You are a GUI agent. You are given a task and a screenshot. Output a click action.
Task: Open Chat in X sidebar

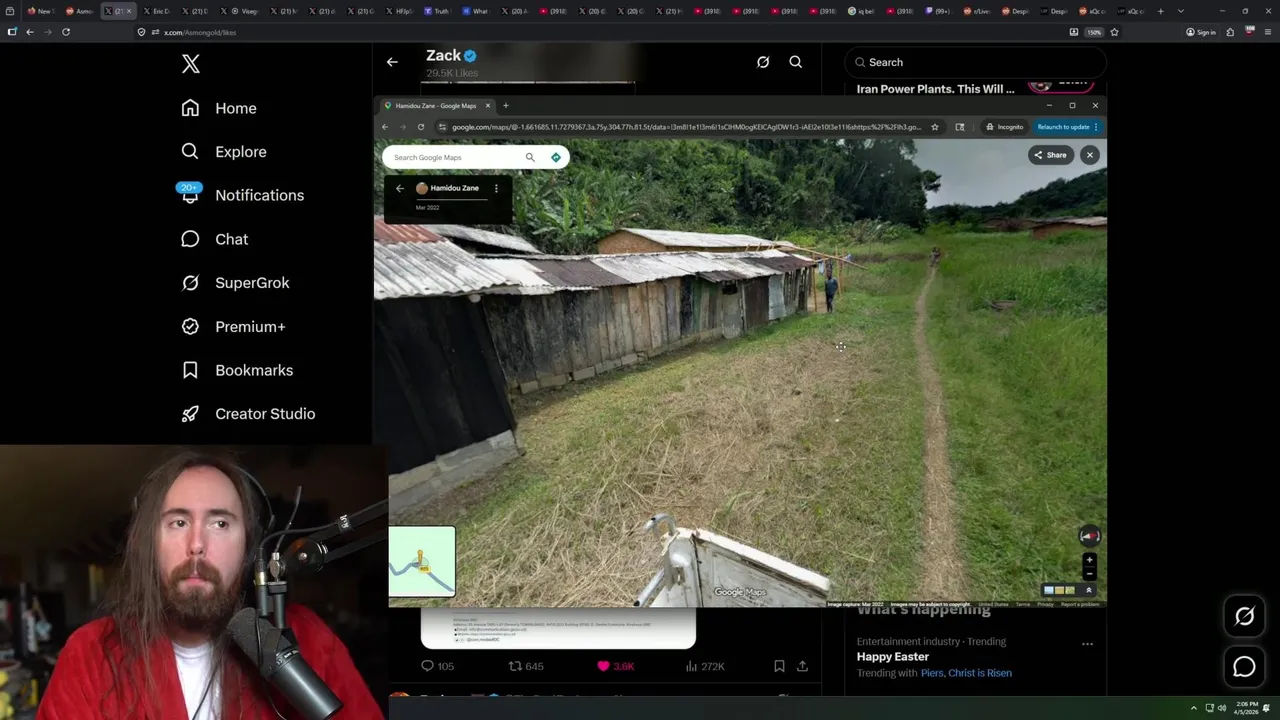click(215, 239)
